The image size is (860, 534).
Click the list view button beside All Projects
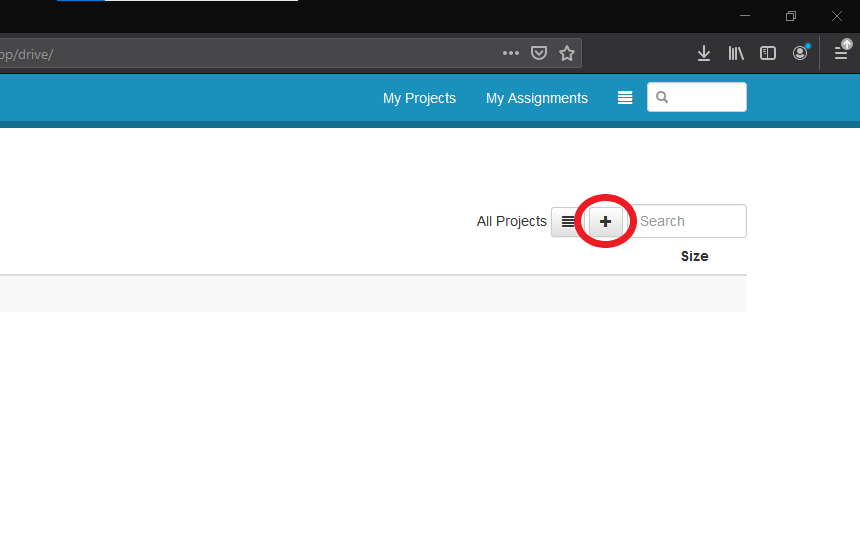coord(567,221)
